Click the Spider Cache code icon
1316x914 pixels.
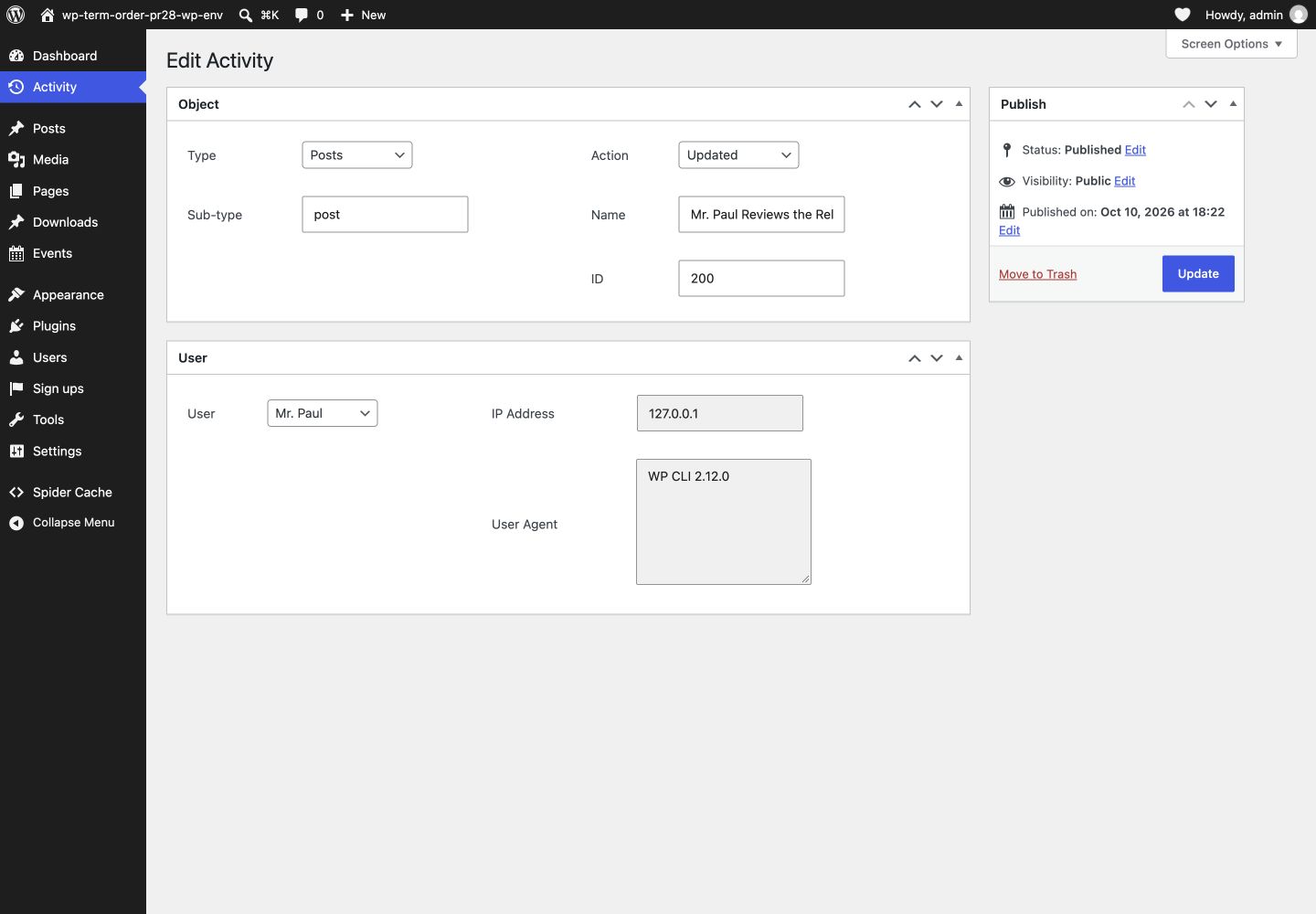[x=16, y=492]
